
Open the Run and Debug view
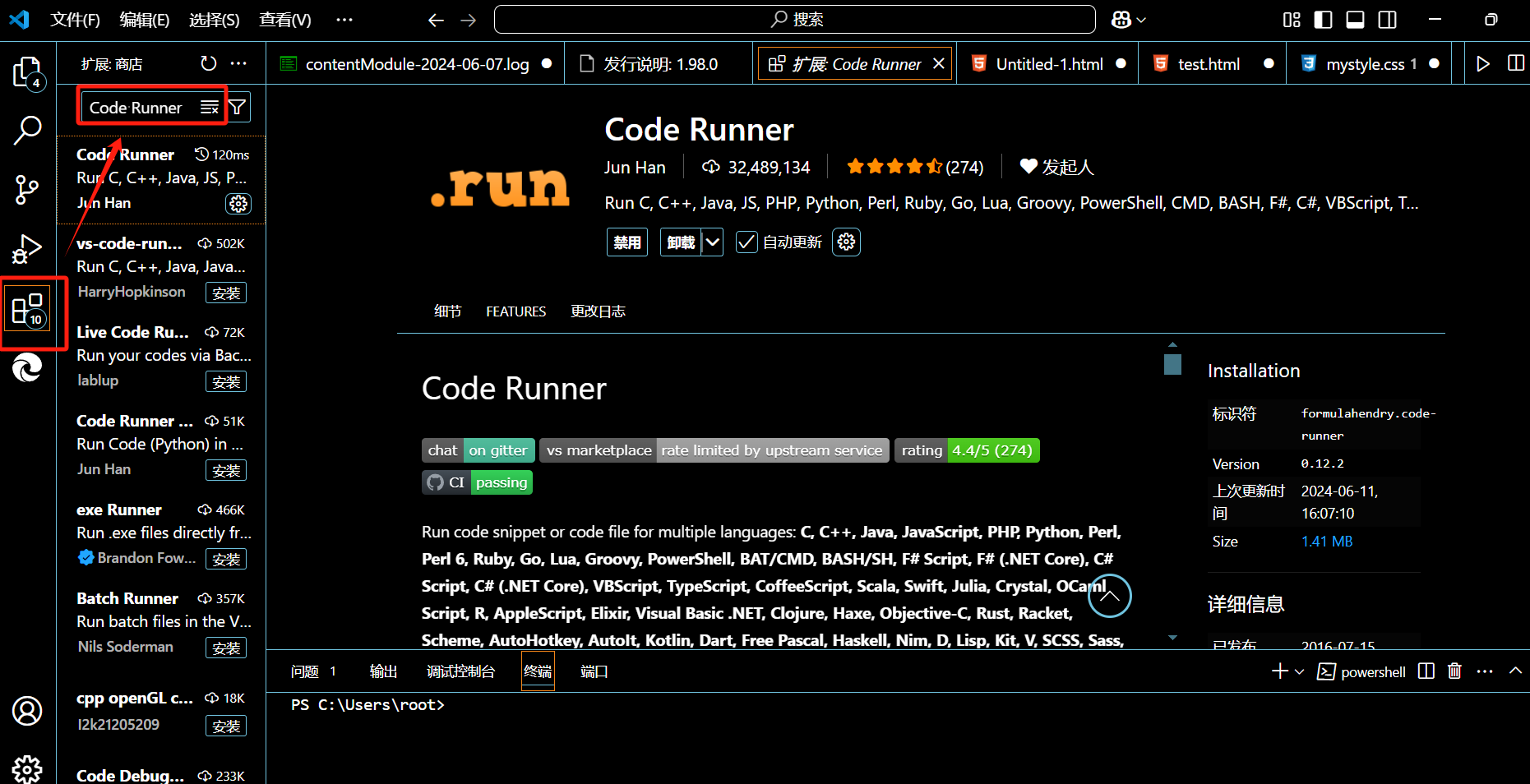pos(27,249)
